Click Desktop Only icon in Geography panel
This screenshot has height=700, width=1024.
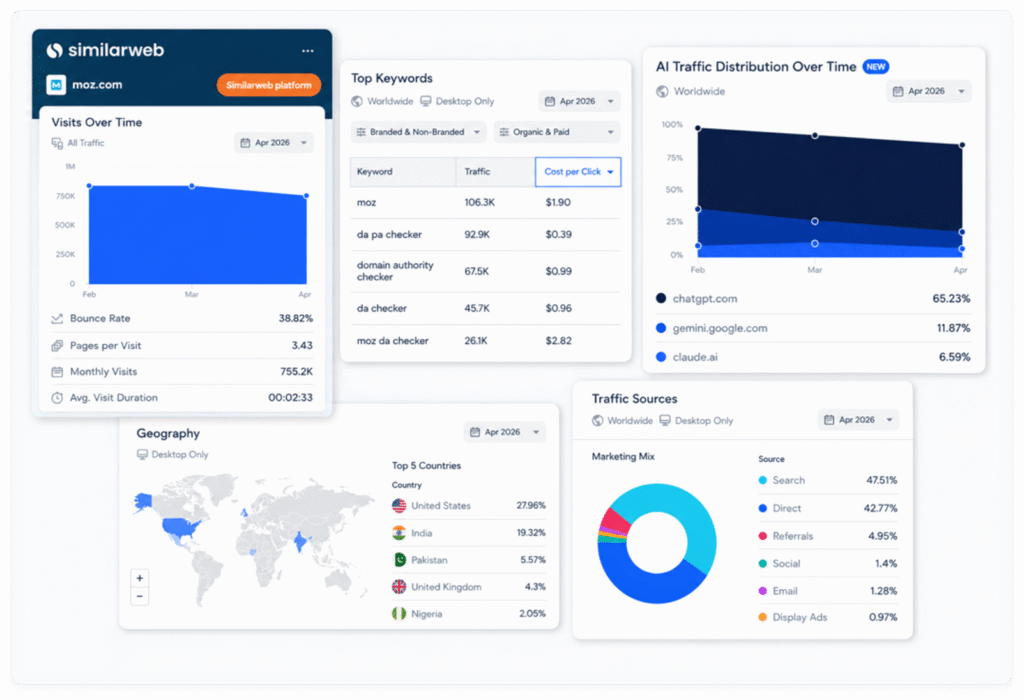[142, 454]
